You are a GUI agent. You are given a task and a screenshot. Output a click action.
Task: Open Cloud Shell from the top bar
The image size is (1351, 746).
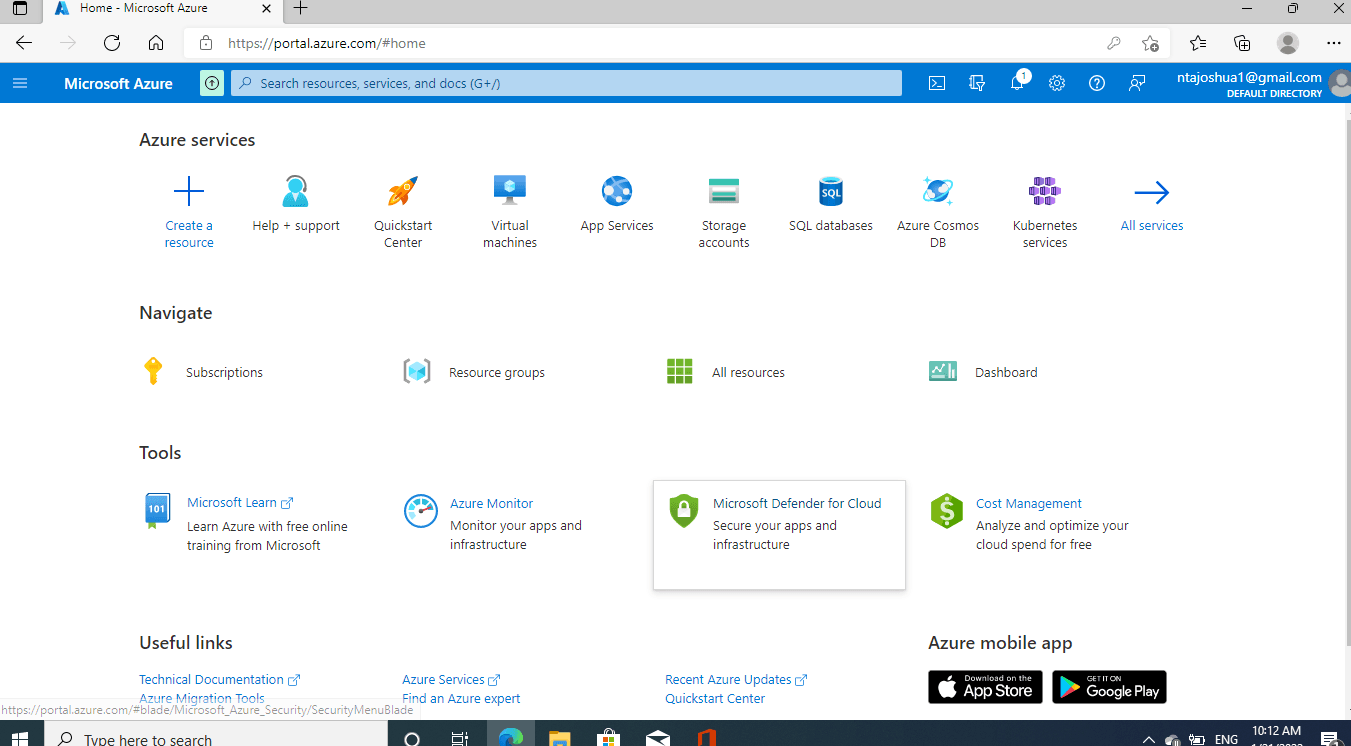coord(937,83)
